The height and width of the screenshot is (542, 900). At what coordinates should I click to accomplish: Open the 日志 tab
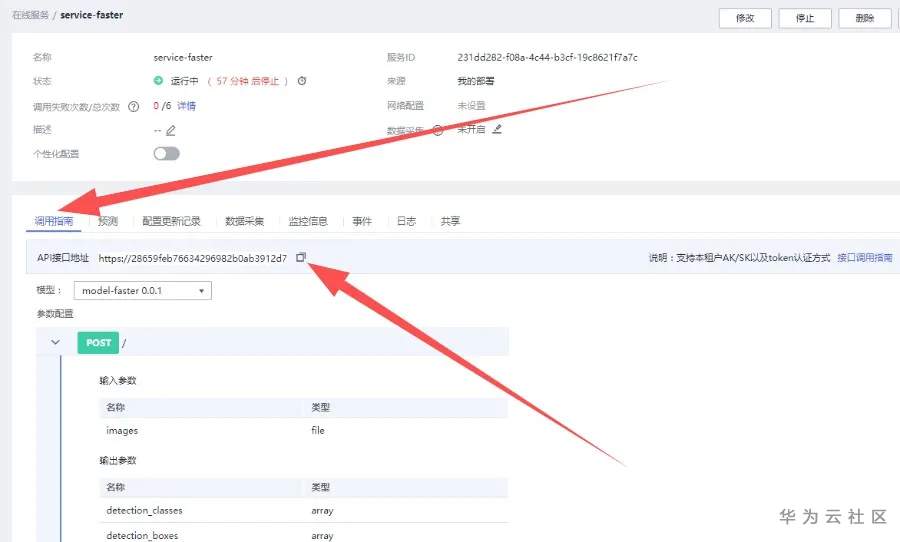coord(406,221)
